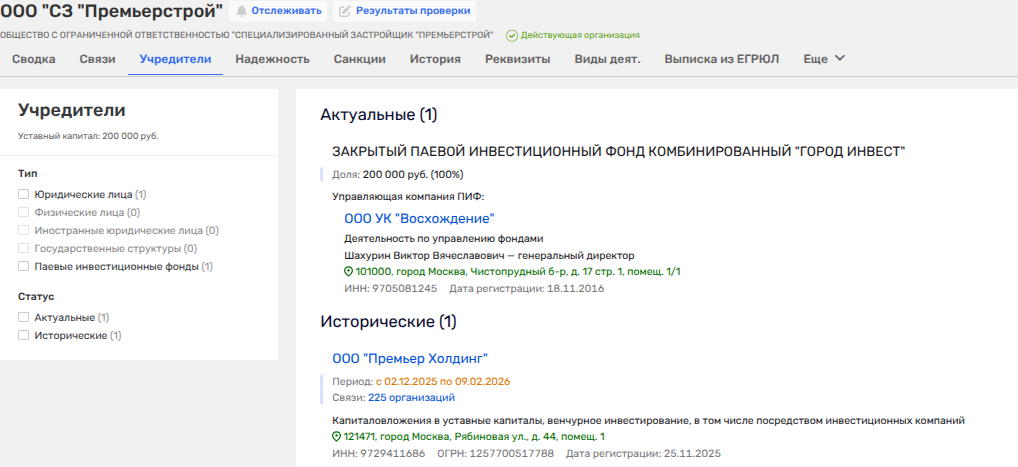Viewport: 1018px width, 467px height.
Task: Click company title ООО "СЗ "Премьерстрой"
Action: coord(111,11)
